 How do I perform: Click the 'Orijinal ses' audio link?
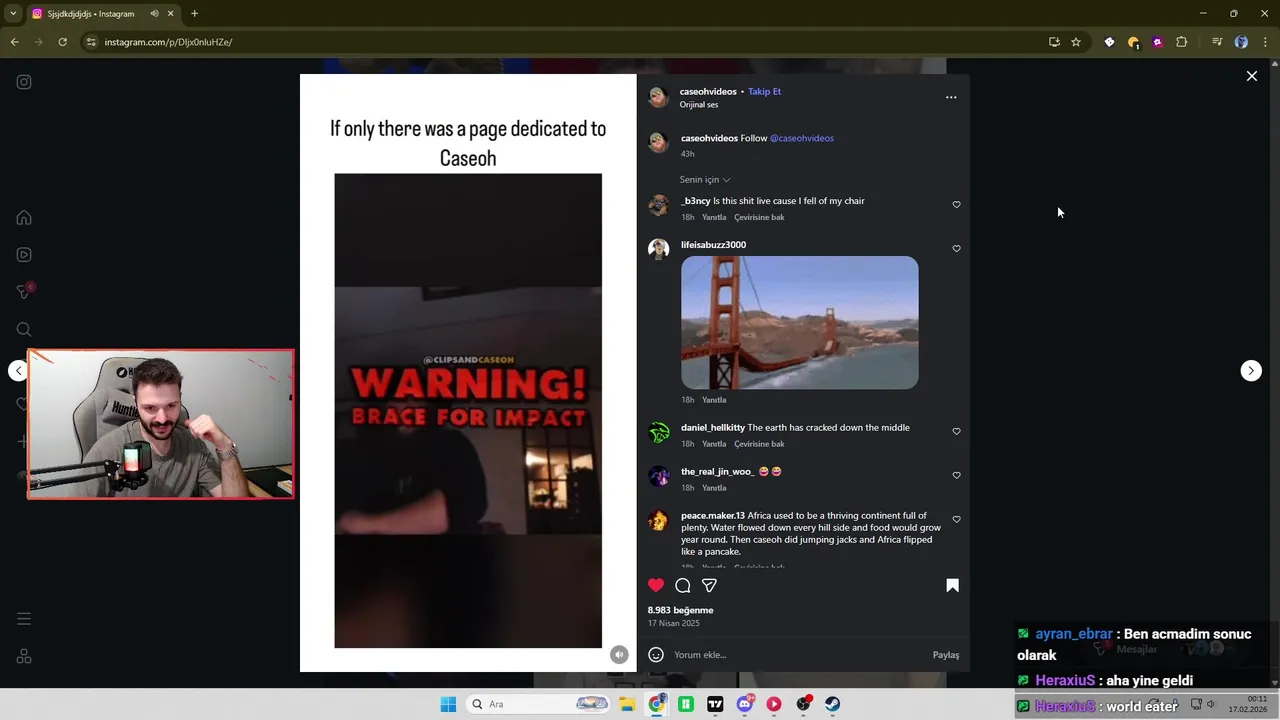[x=698, y=105]
